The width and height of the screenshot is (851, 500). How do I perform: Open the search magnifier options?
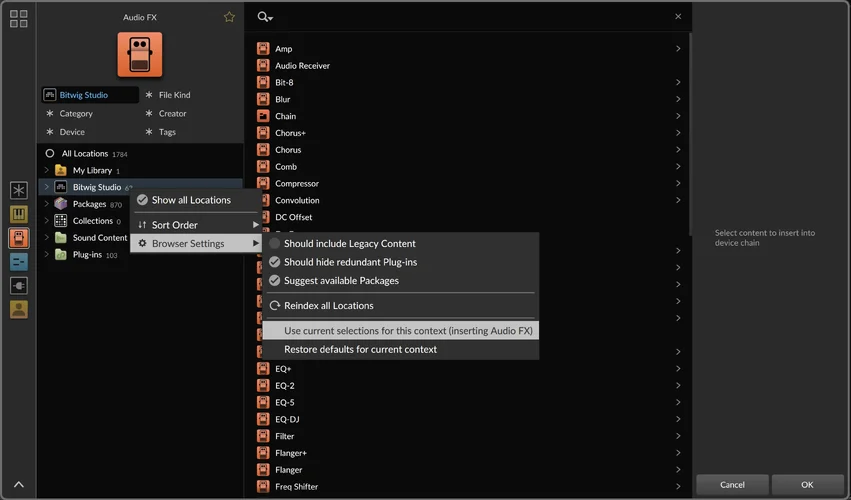265,17
